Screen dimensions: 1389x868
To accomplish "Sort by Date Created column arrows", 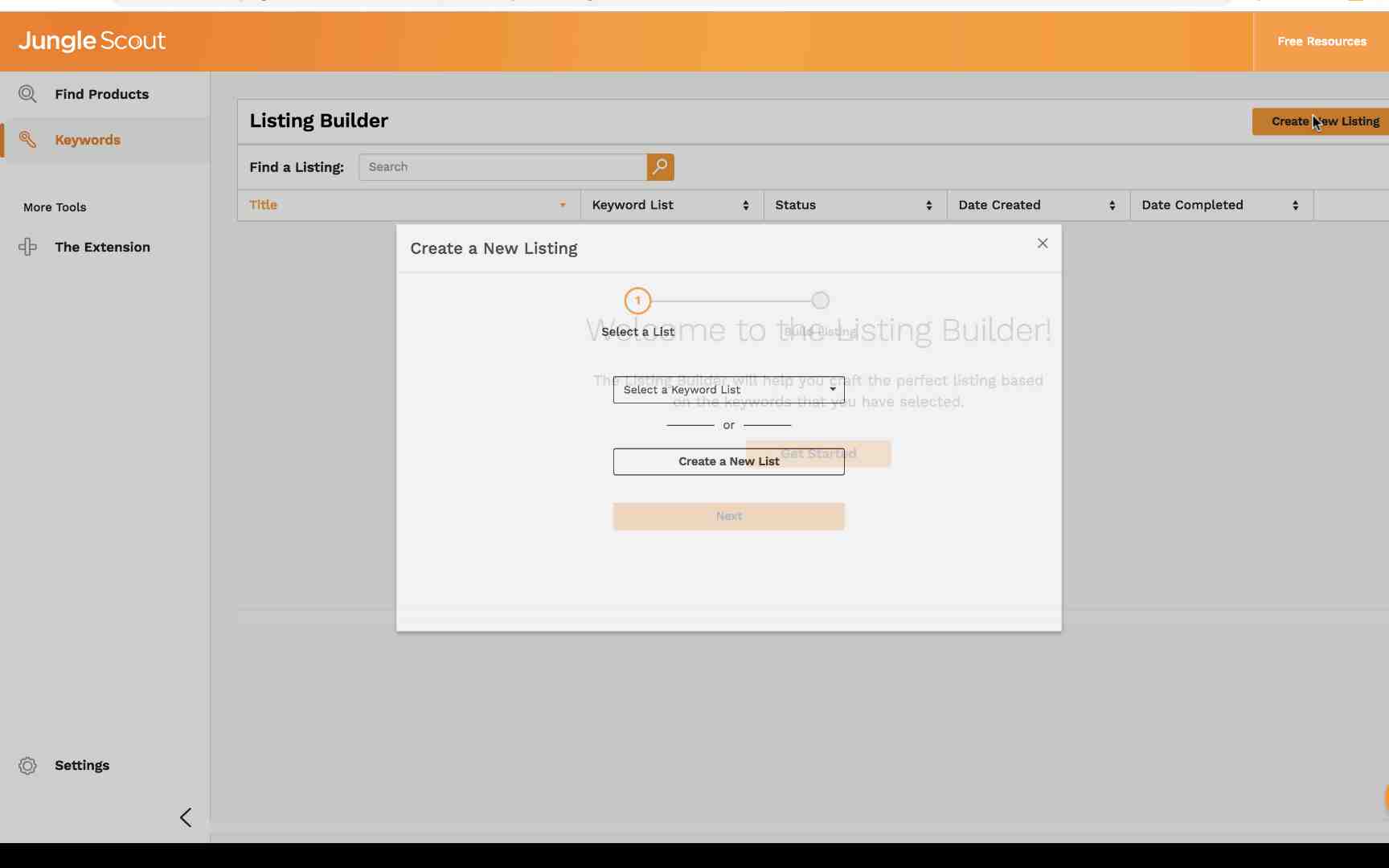I will point(1112,206).
